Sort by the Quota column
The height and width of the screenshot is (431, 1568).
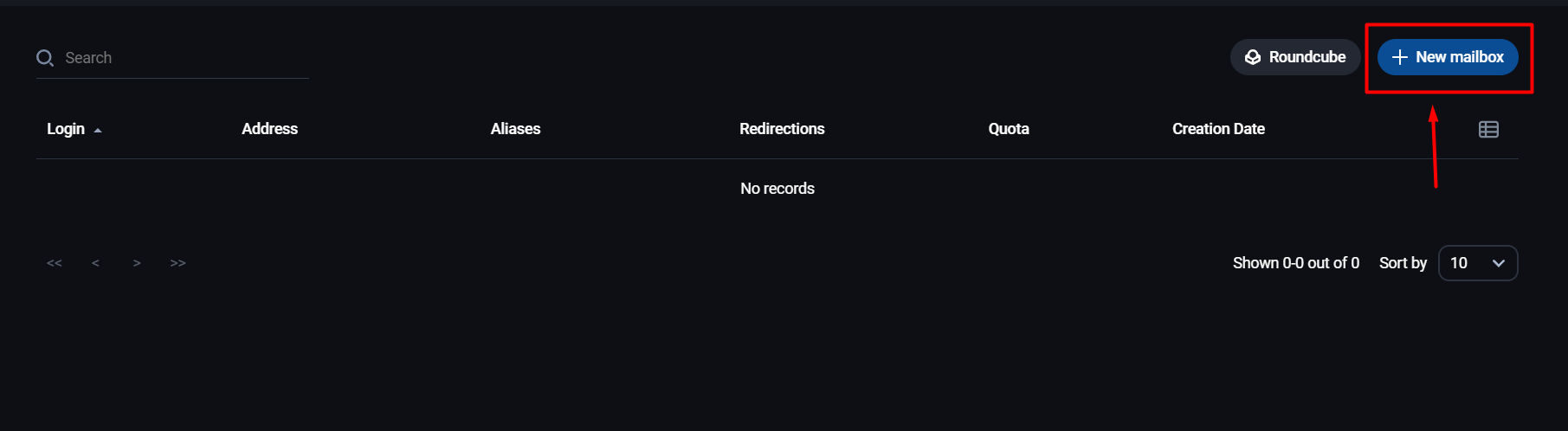1009,129
